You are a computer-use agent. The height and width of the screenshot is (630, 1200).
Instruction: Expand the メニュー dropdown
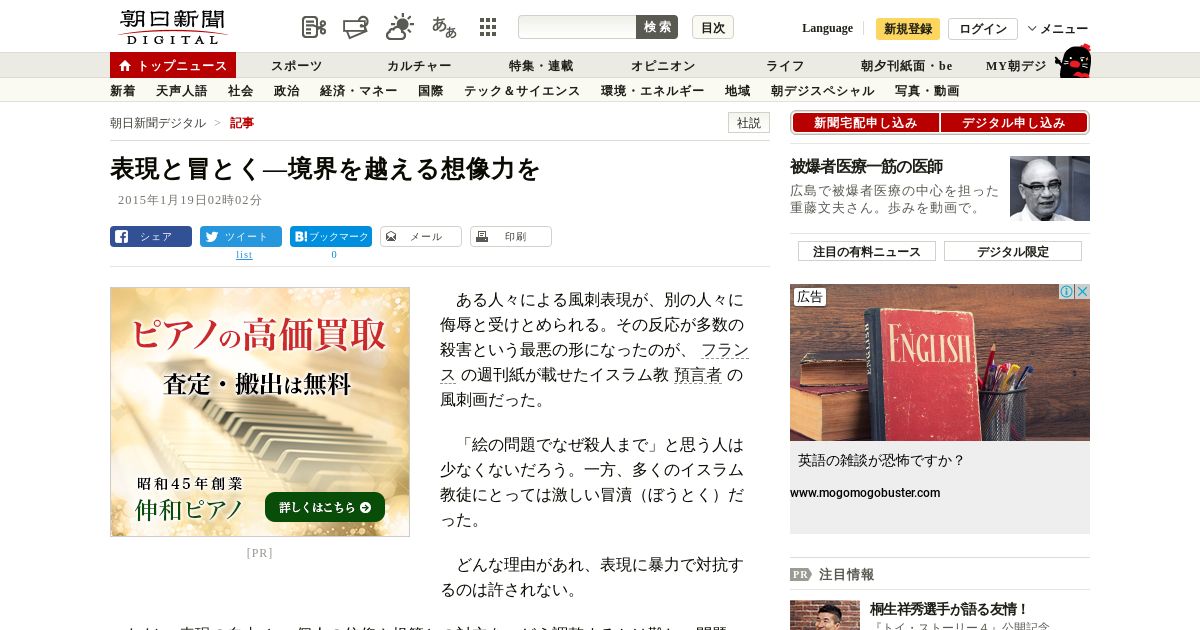(1058, 29)
